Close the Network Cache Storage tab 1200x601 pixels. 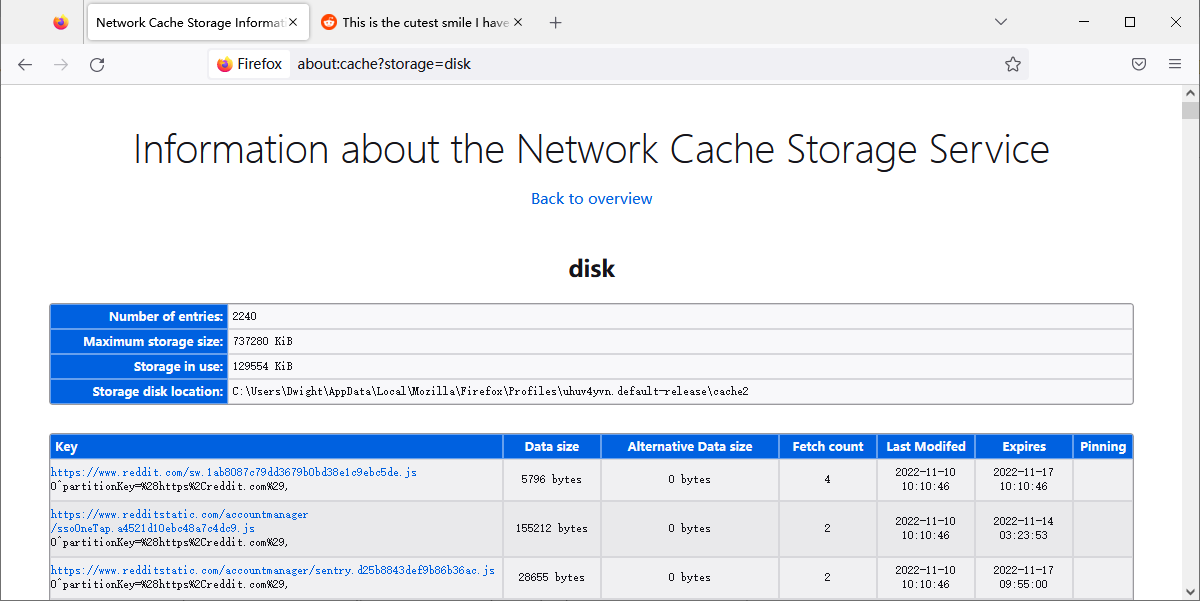pos(293,22)
